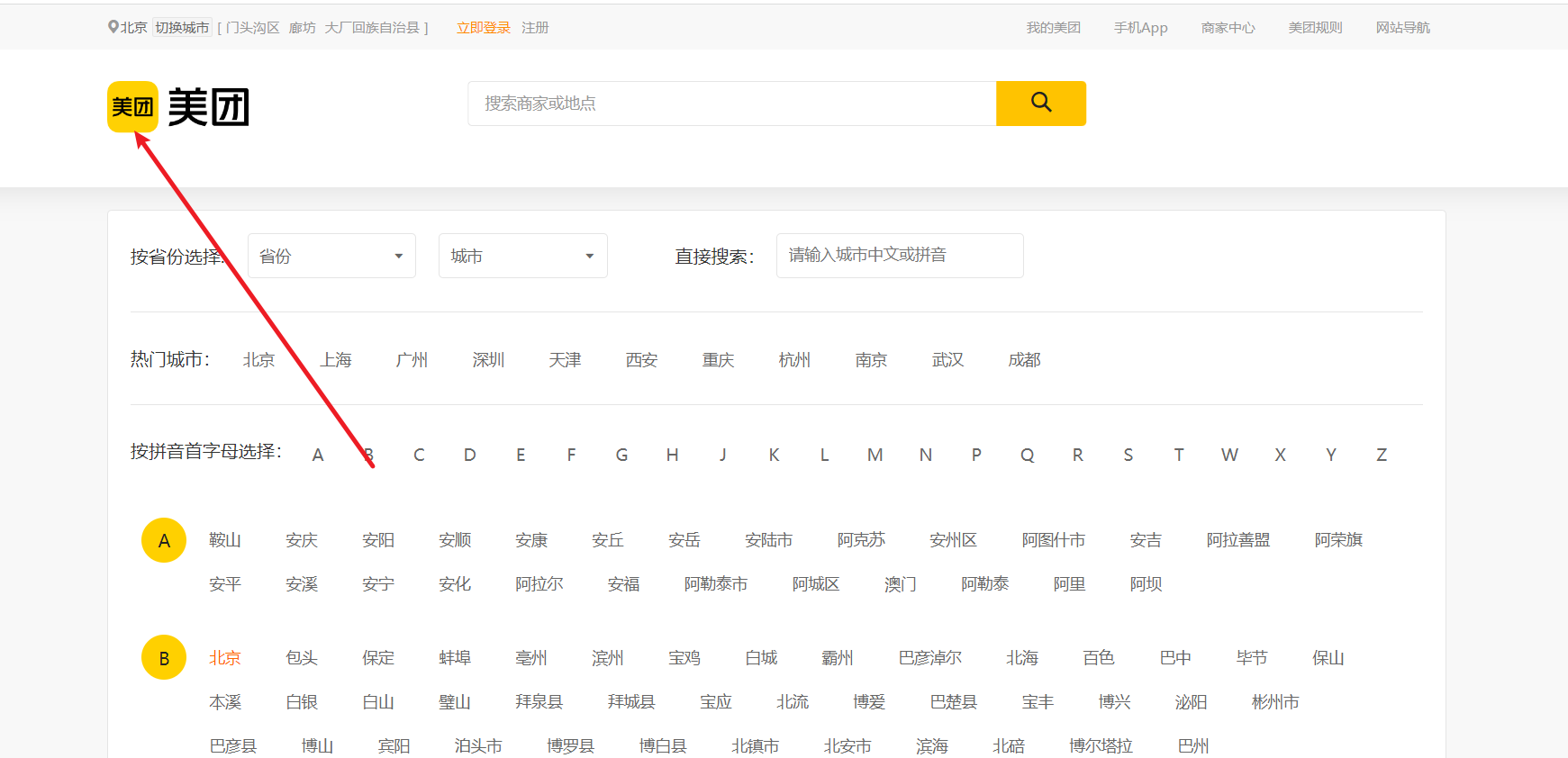Focus the 搜索商家或地点 search box
The image size is (1568, 758).
click(732, 104)
